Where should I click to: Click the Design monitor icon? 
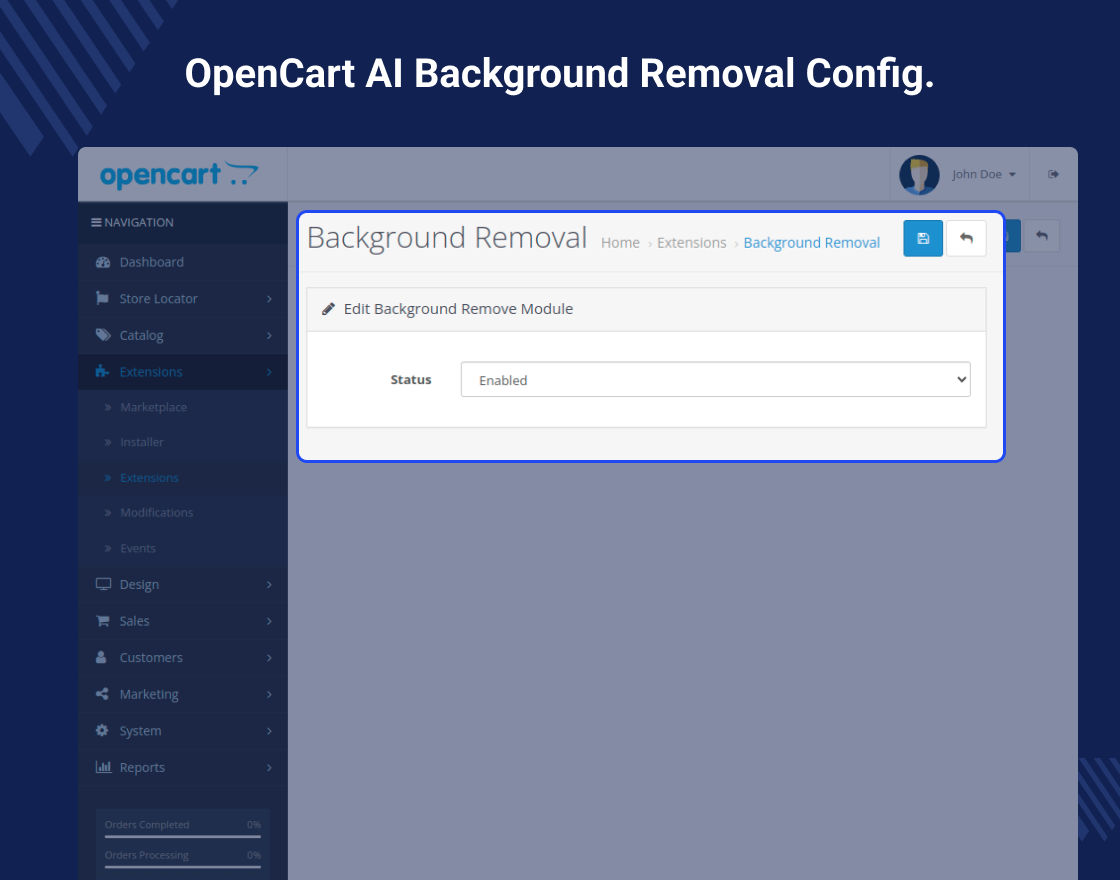103,584
